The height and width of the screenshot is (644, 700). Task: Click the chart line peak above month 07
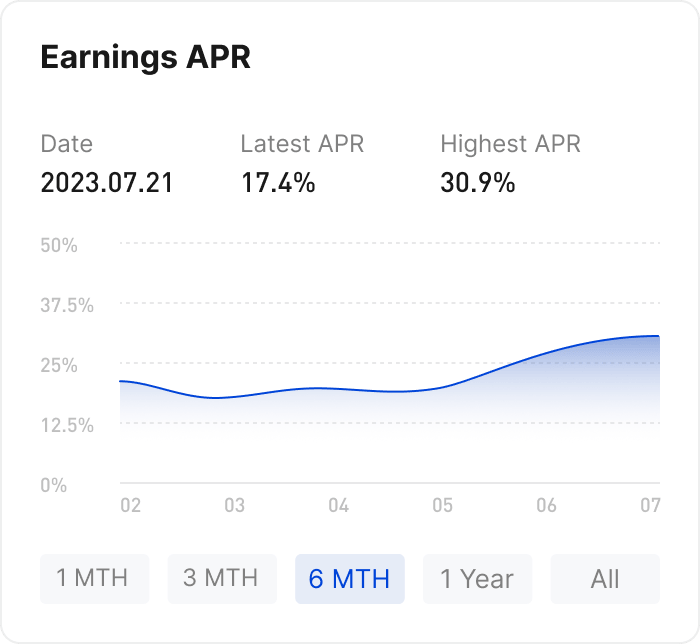[x=655, y=336]
